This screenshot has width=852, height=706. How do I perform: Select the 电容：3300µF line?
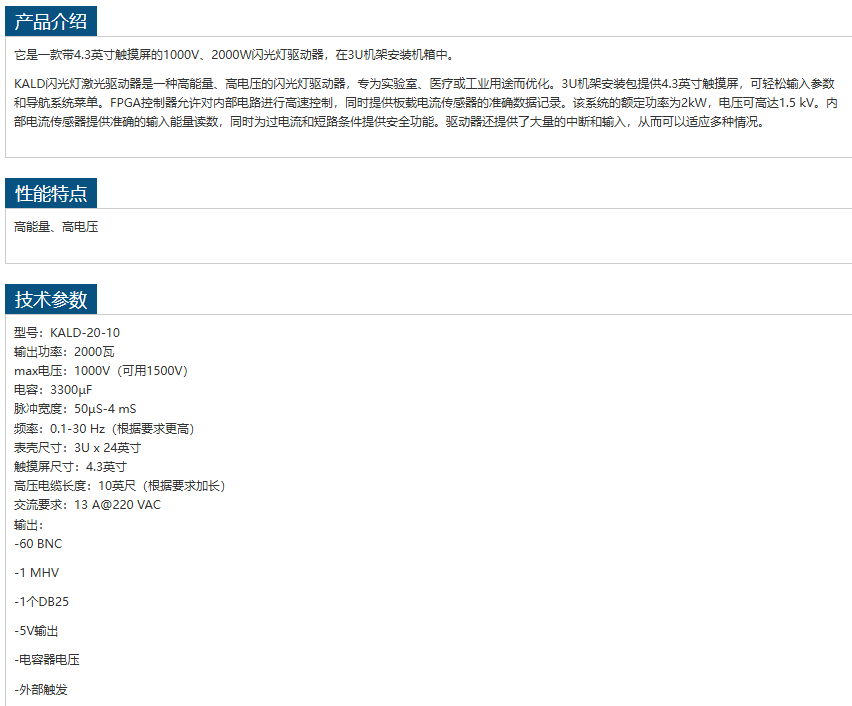tap(53, 390)
